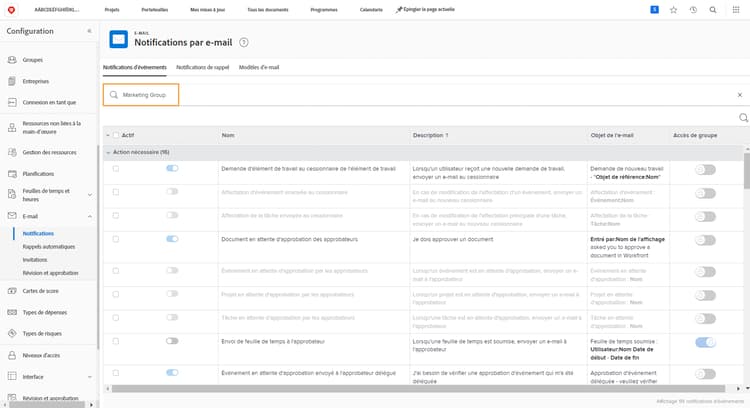Open the Calendaris menu item
Screen dimensions: 750x408
371,10
